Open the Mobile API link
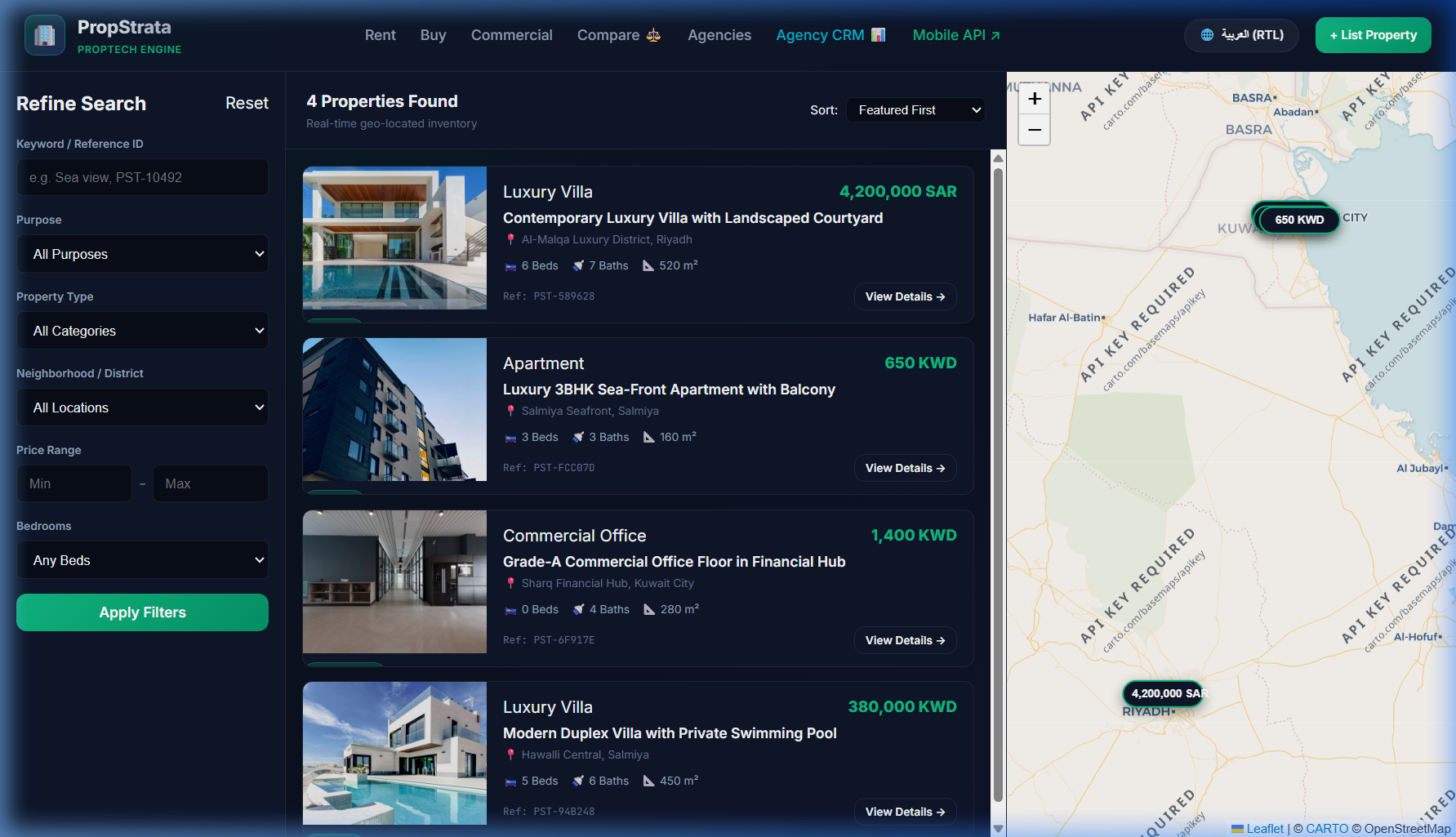 [x=956, y=35]
